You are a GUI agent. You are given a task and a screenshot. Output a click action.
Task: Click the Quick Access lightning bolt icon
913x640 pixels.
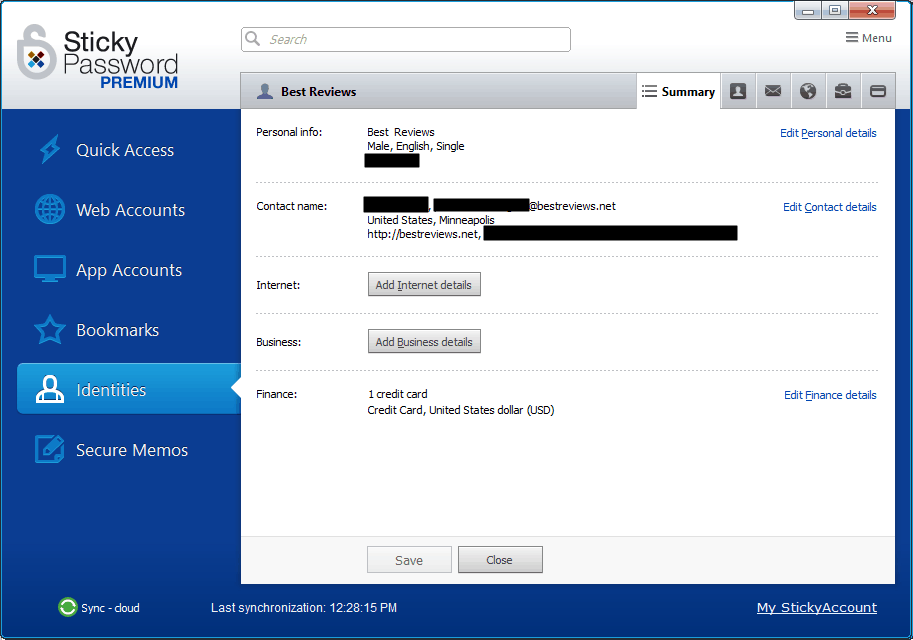pos(49,149)
